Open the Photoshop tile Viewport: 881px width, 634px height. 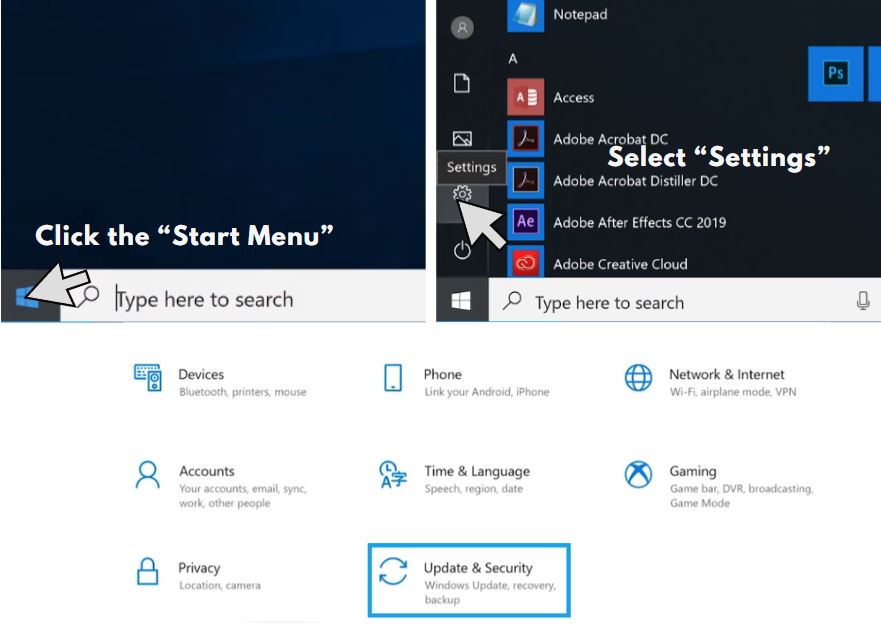coord(835,74)
